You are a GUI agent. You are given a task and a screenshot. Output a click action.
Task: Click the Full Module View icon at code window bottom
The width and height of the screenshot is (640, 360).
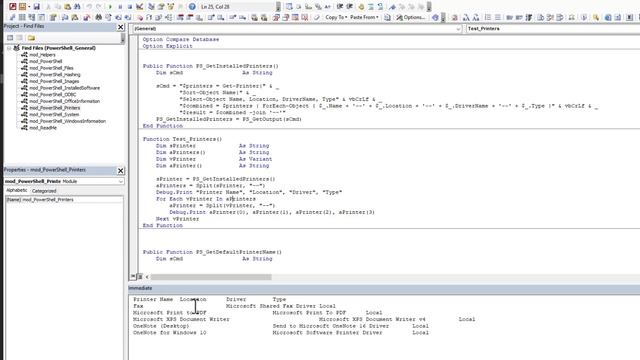(140, 277)
